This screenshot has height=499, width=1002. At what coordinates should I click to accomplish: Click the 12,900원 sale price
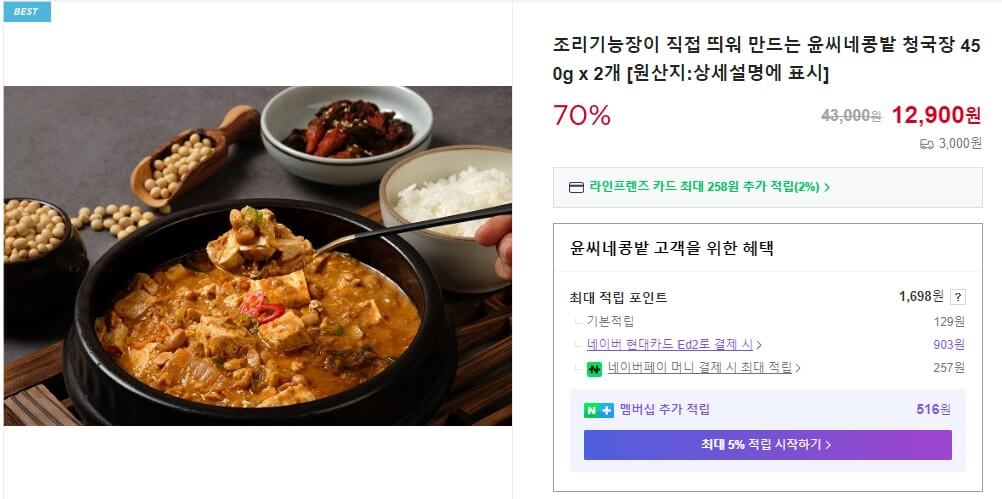point(936,115)
